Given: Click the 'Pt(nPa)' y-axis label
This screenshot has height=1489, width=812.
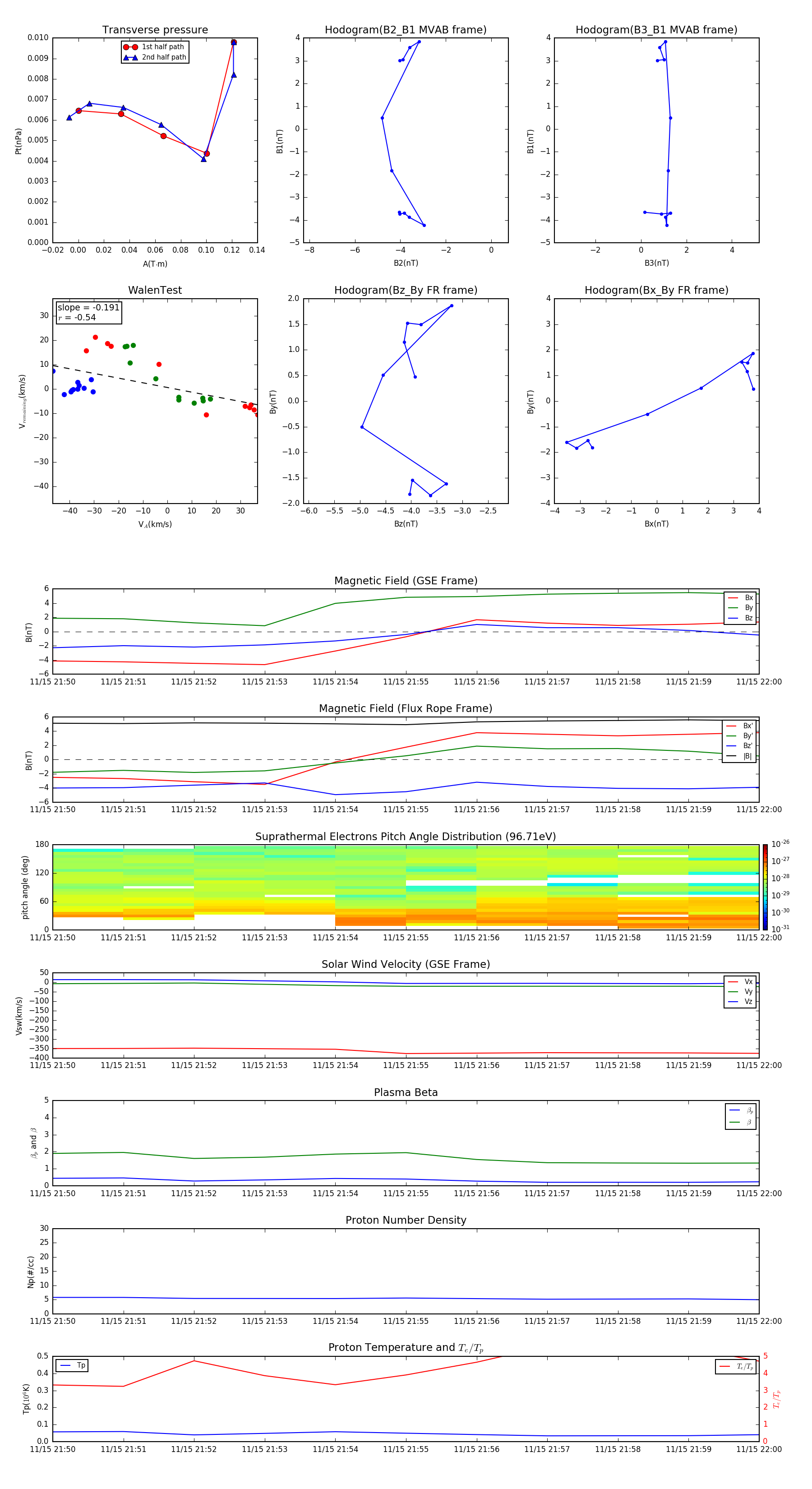Looking at the screenshot, I should pos(18,140).
